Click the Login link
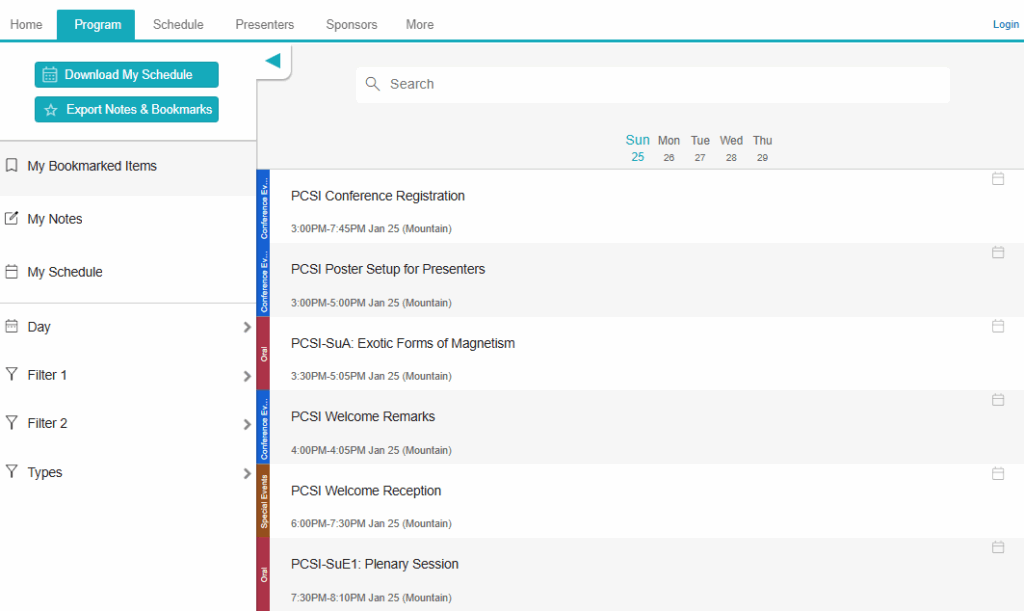 [x=1005, y=25]
